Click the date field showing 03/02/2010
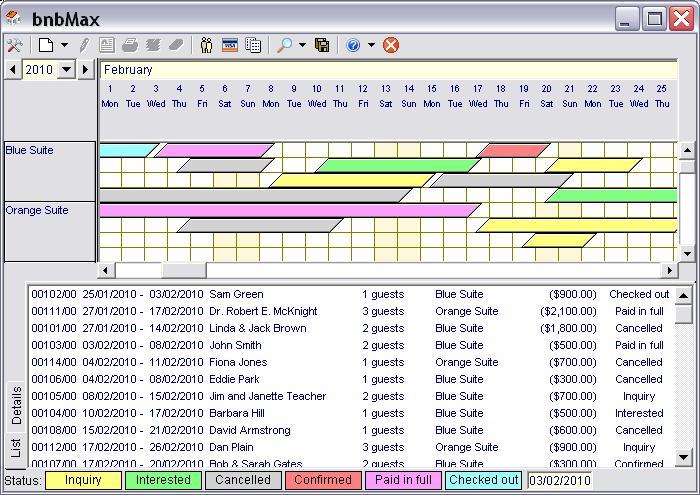This screenshot has width=700, height=495. point(559,481)
